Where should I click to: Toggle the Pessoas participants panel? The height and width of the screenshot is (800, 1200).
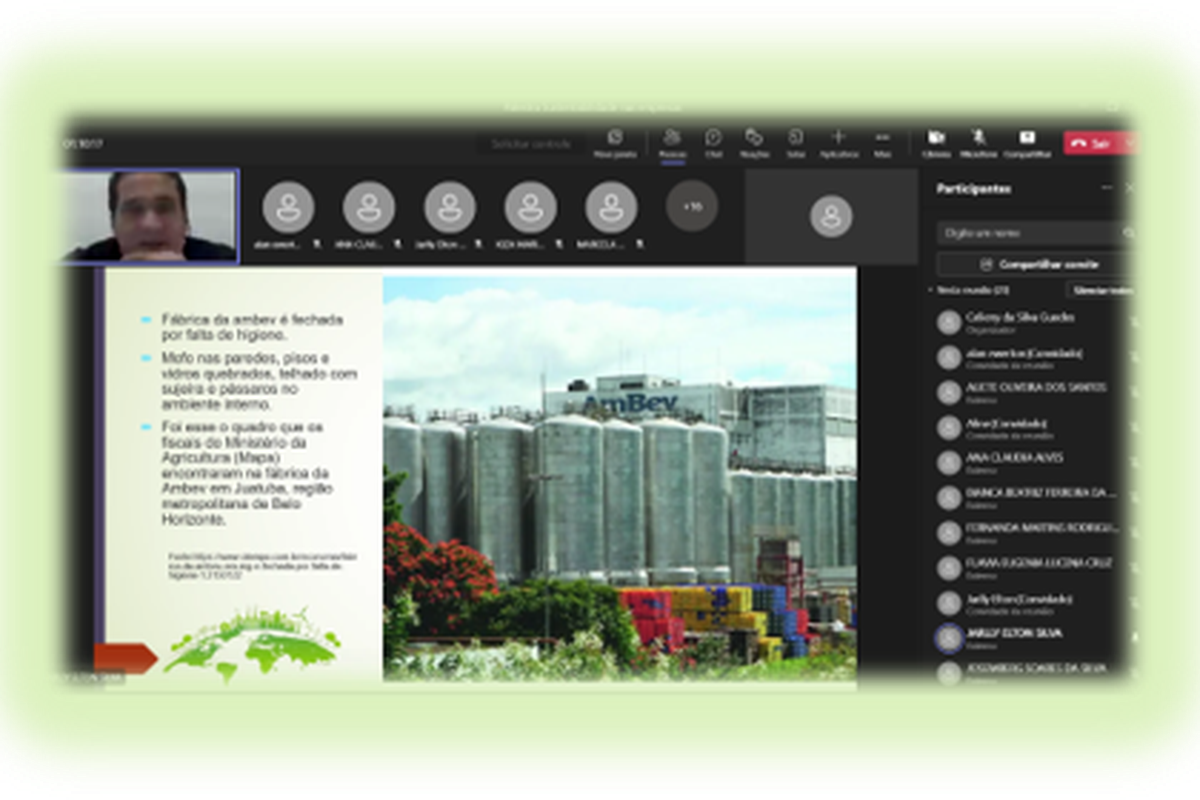pyautogui.click(x=672, y=143)
